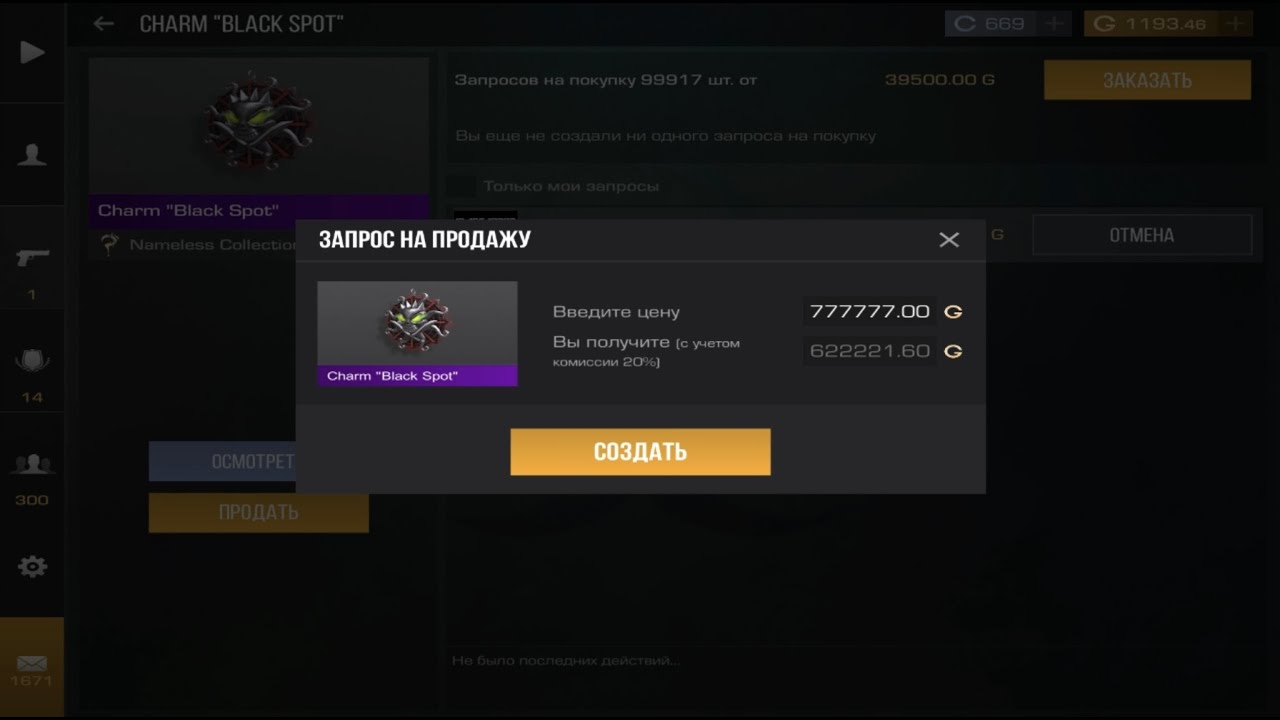The height and width of the screenshot is (720, 1280).
Task: Close the Запрос на продажу dialog
Action: pyautogui.click(x=949, y=240)
